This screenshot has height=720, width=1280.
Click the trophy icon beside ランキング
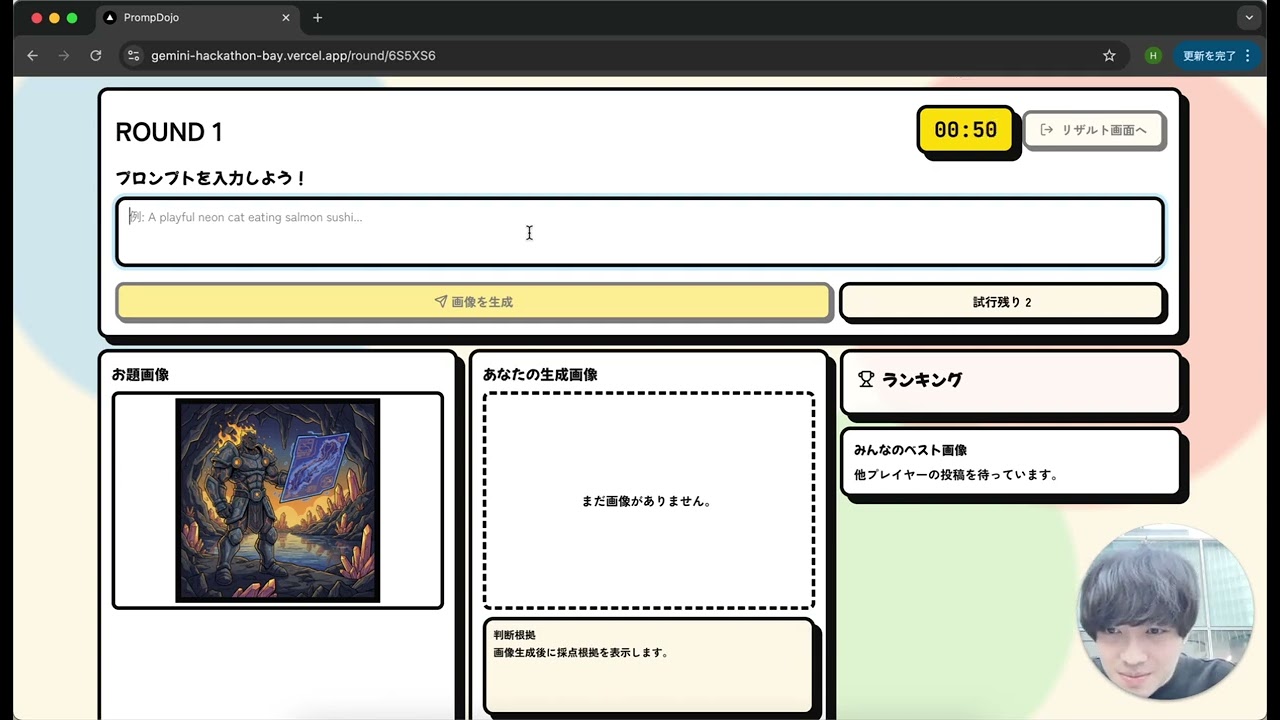866,379
